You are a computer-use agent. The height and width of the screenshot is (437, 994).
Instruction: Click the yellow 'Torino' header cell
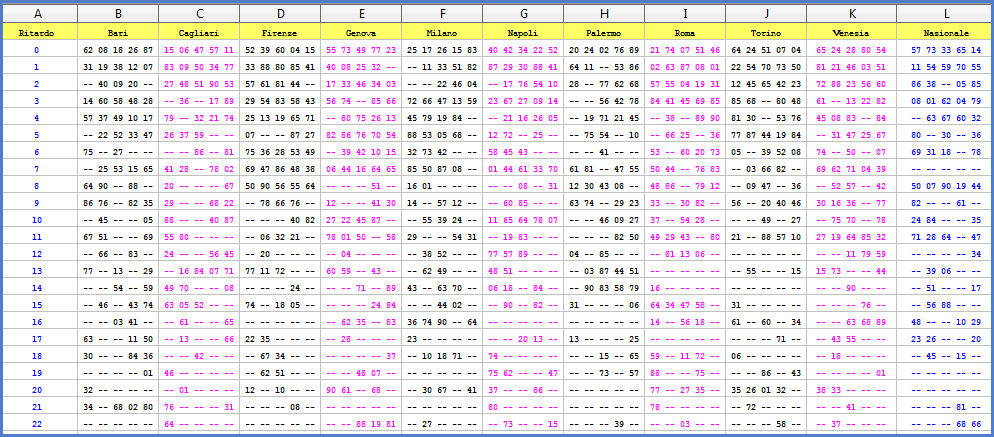[766, 32]
